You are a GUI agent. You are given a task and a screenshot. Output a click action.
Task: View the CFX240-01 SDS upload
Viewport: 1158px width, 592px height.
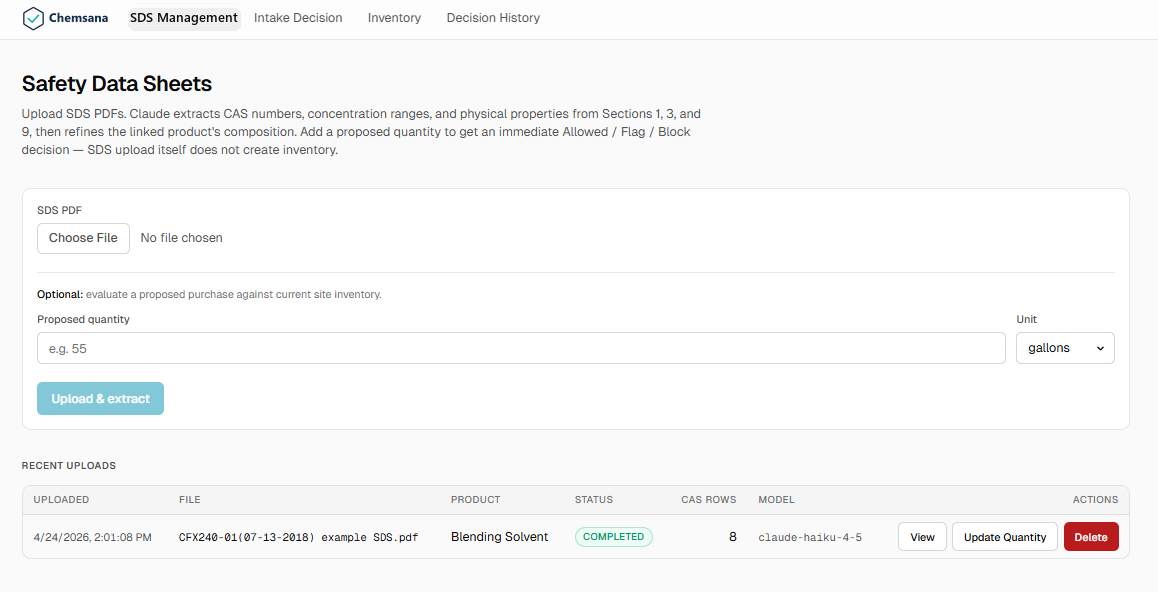[x=922, y=537]
